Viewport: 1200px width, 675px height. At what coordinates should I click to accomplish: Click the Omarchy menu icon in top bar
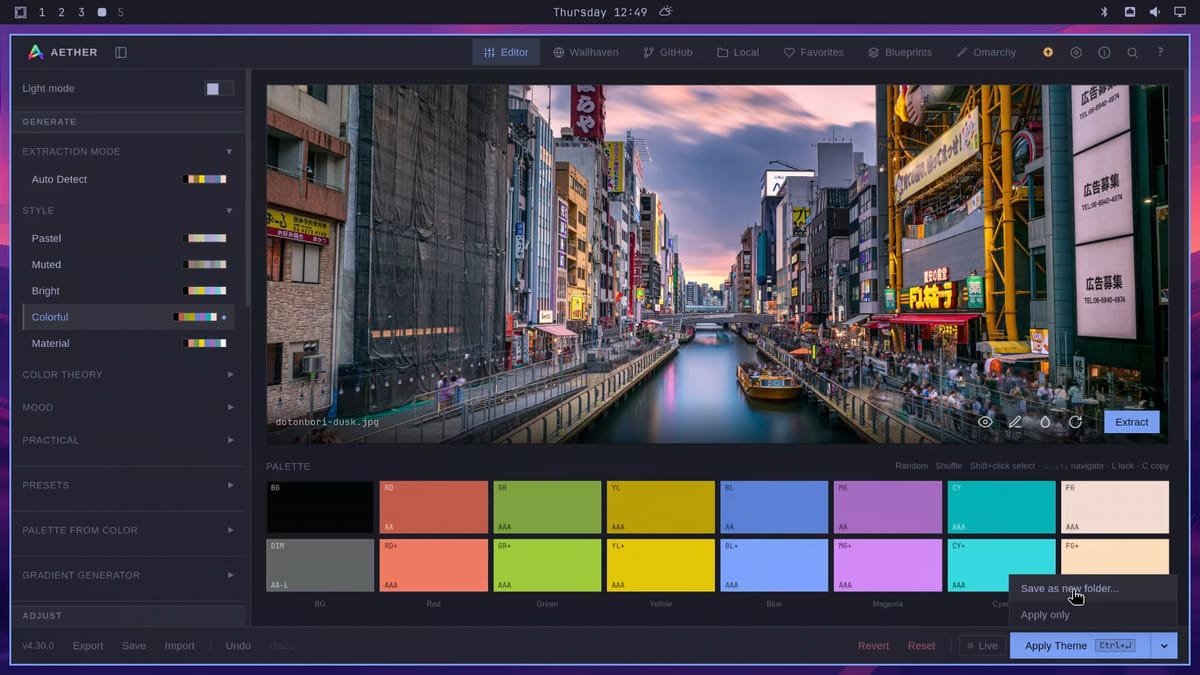click(21, 12)
